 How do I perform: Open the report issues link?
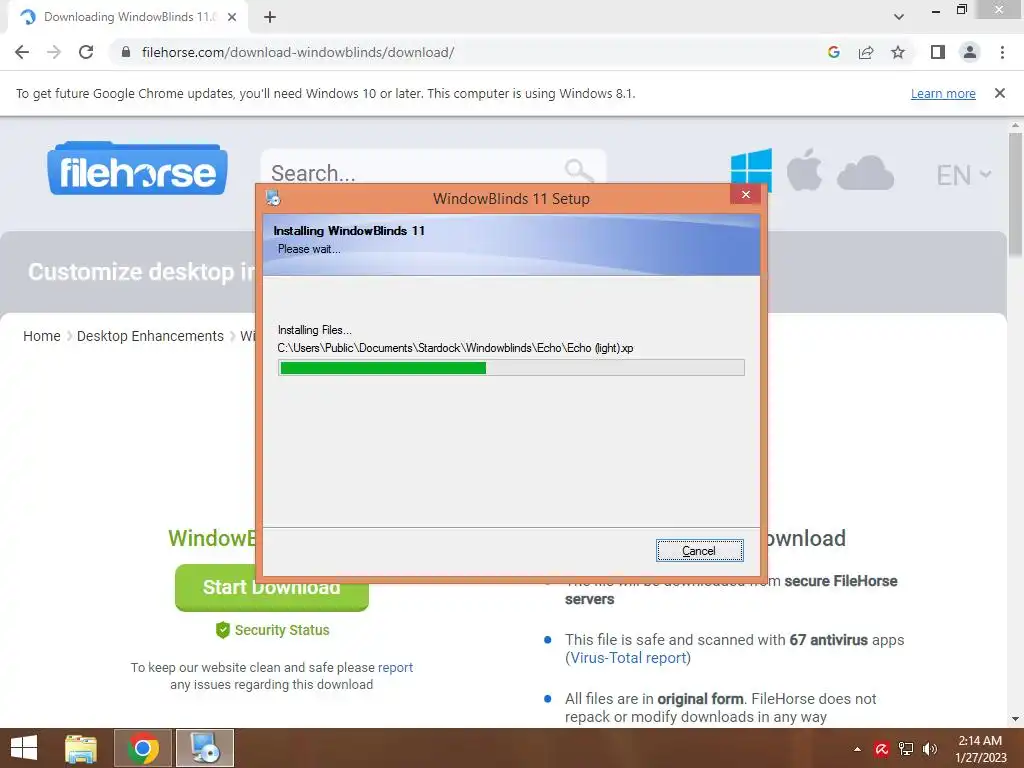point(395,667)
